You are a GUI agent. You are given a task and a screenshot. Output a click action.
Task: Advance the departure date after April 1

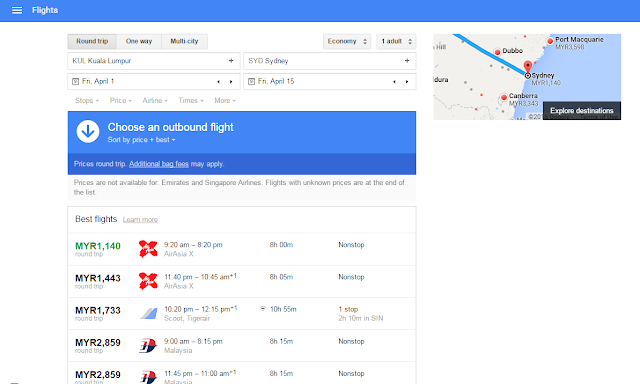click(x=231, y=82)
